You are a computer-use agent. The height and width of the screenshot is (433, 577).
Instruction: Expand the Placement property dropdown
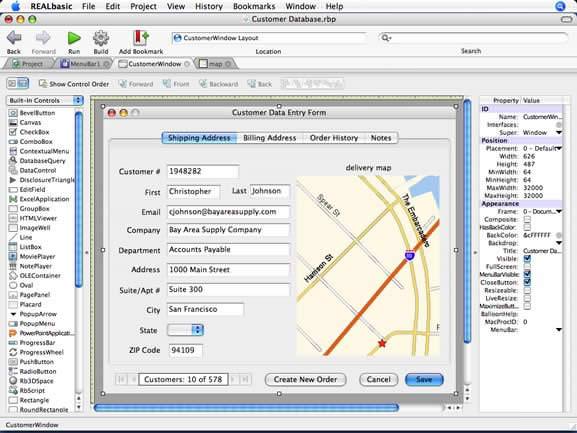click(559, 148)
